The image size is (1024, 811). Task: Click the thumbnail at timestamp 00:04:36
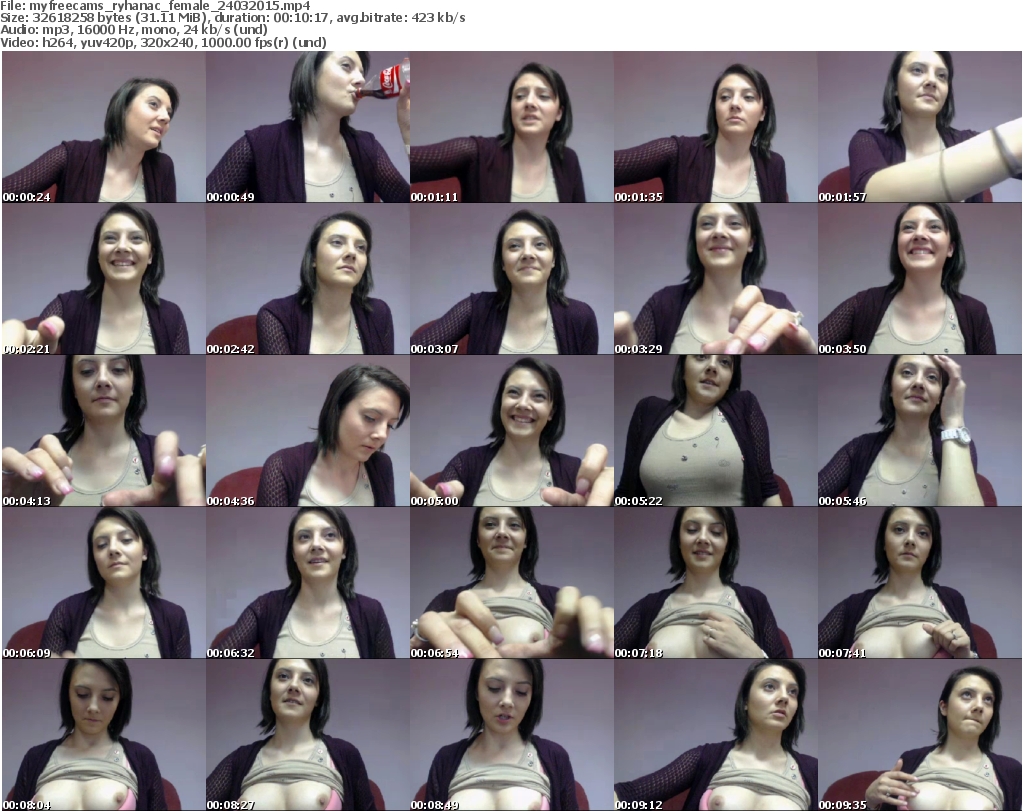tap(308, 431)
